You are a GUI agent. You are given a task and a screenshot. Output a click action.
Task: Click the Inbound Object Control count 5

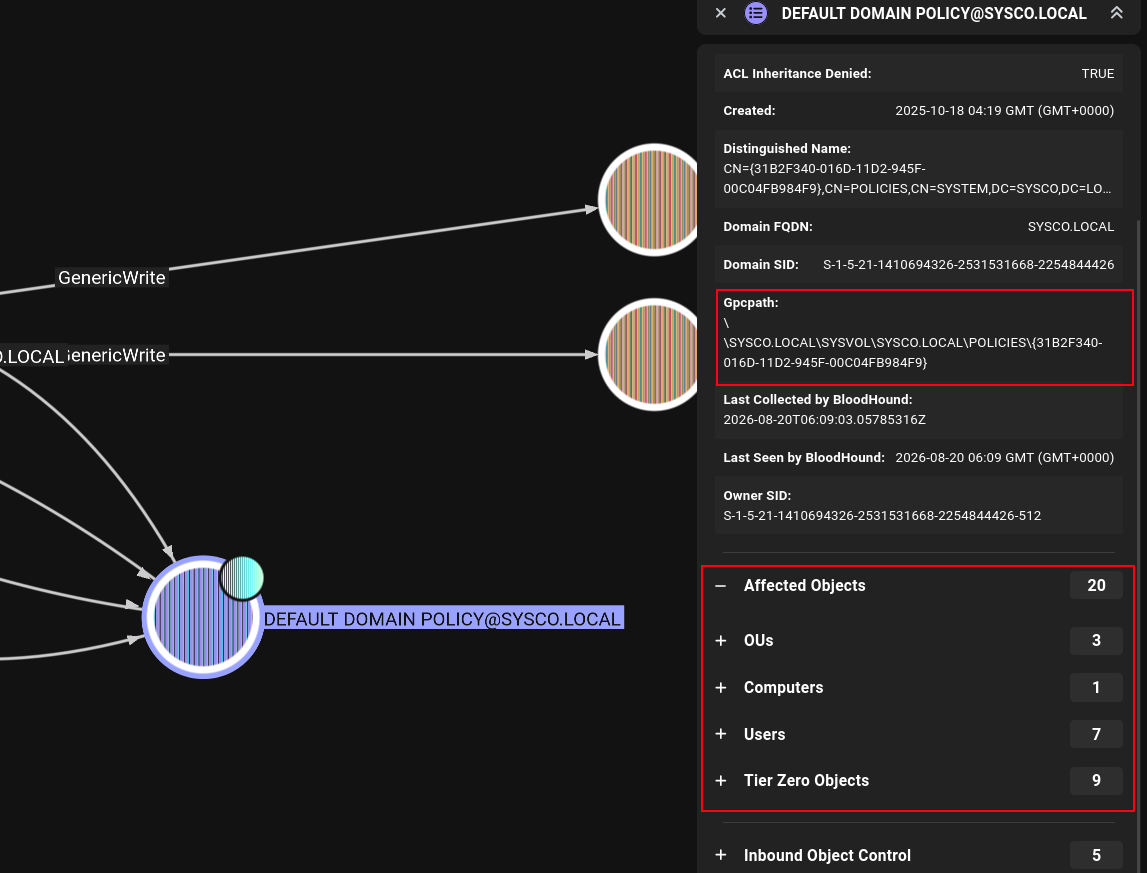[x=1096, y=855]
